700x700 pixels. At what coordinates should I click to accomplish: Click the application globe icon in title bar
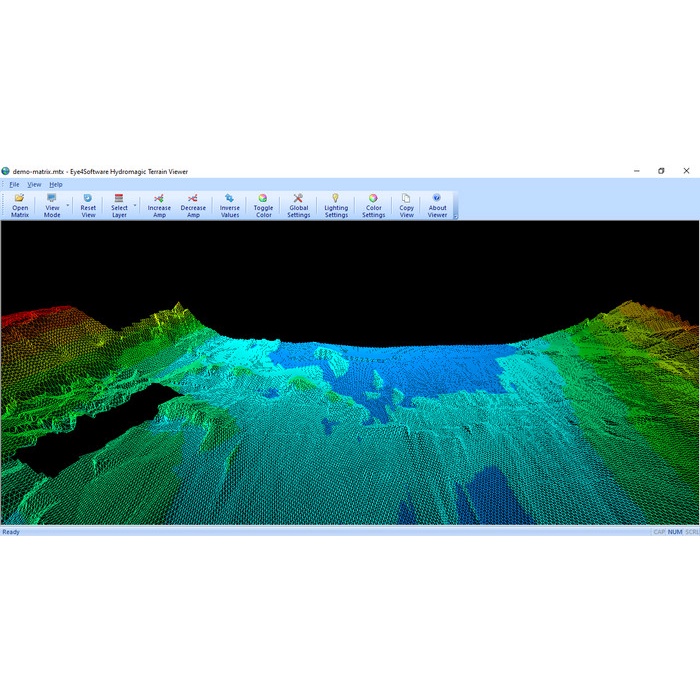point(5,171)
